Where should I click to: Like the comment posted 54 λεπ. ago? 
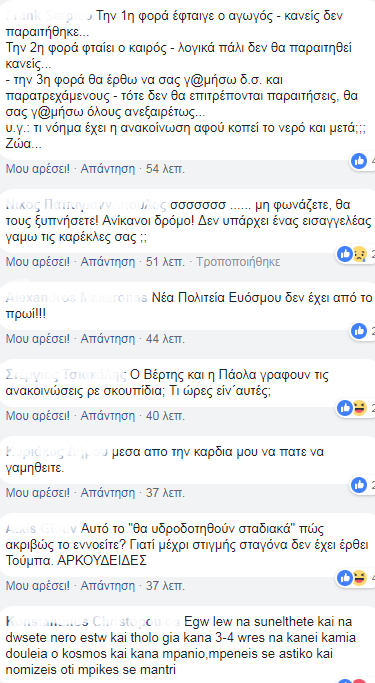37,169
